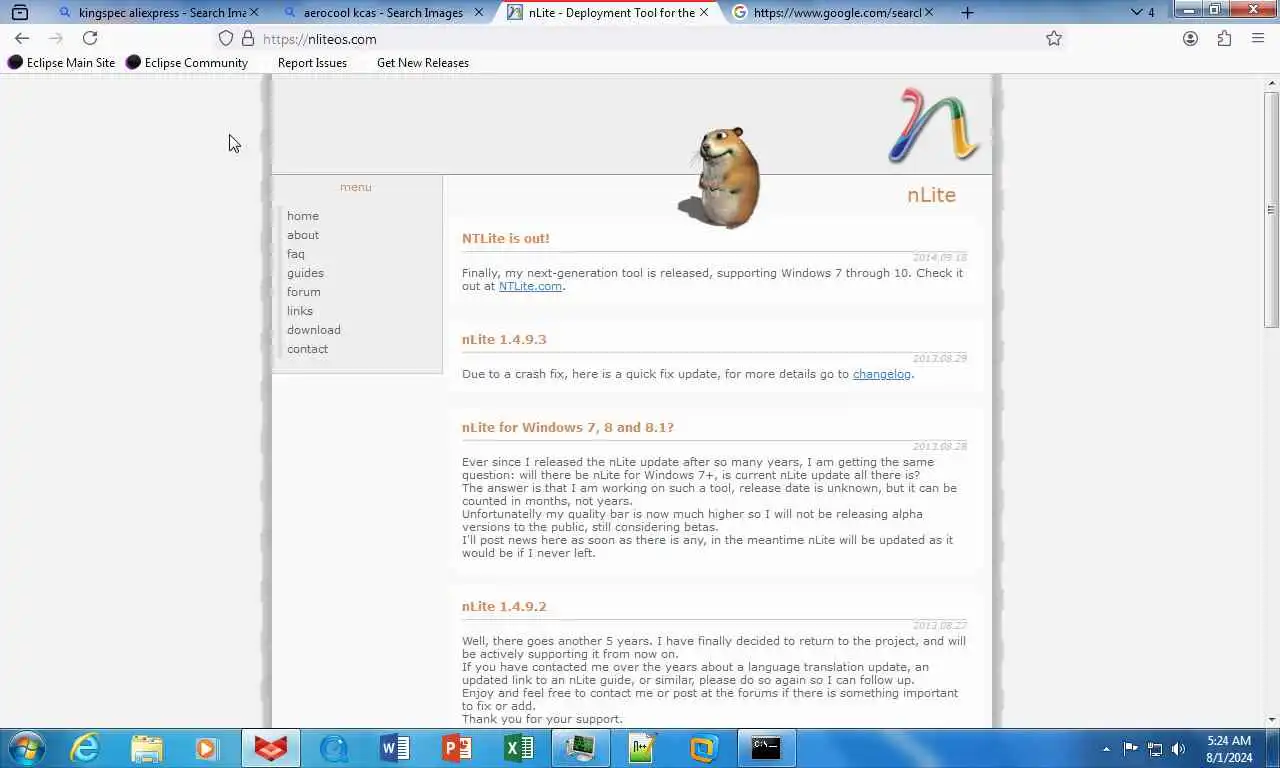The height and width of the screenshot is (768, 1280).
Task: Close the kingspec aliexpress tab
Action: [x=253, y=12]
